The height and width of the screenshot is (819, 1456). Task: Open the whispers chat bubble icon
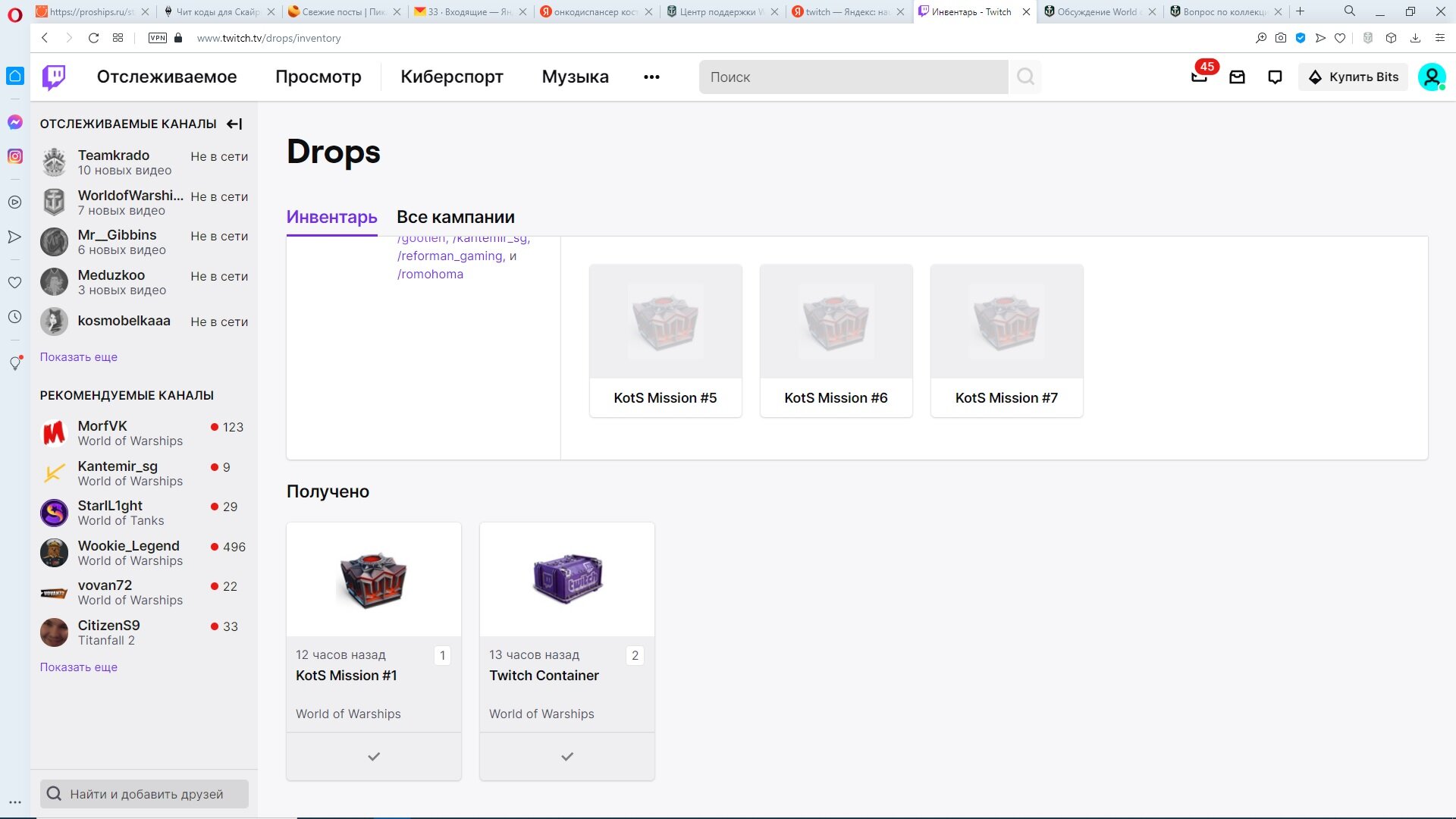tap(1275, 77)
